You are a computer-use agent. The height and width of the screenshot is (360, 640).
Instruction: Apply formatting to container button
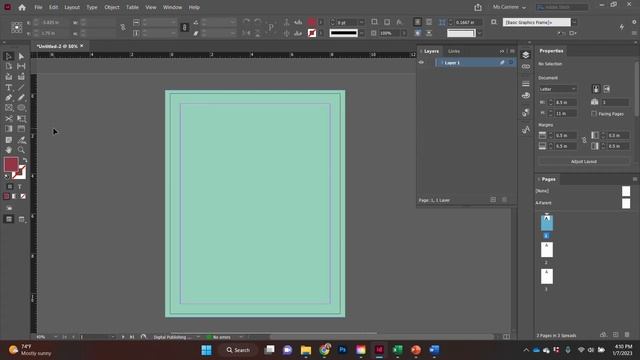click(10, 187)
